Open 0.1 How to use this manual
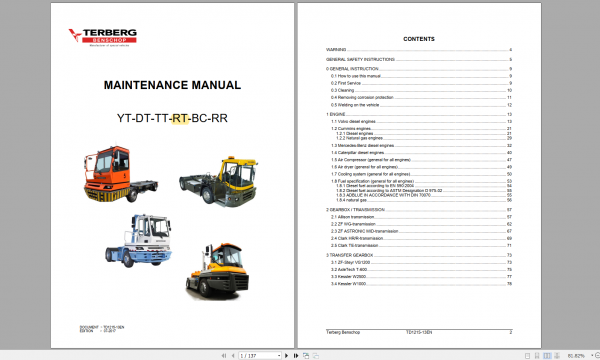600x360 pixels. pos(421,76)
